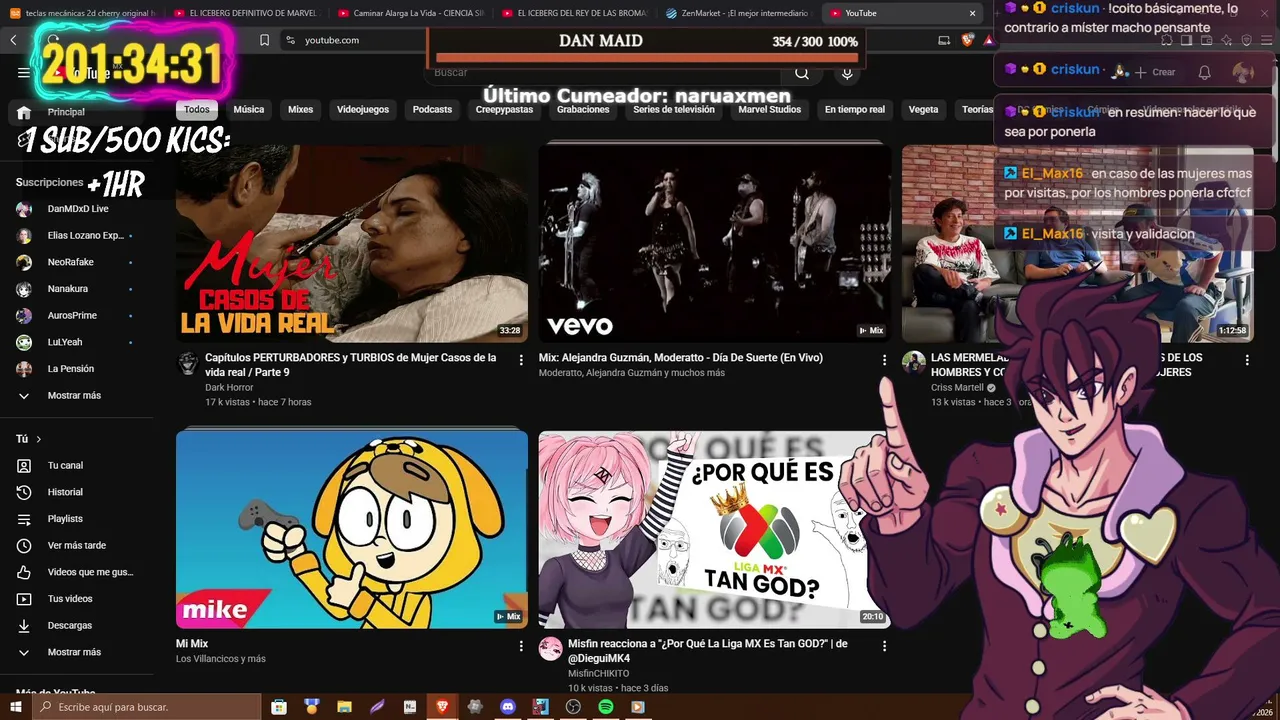Screen dimensions: 1280x720
Task: Play the Liga MX Tan God thumbnail
Action: pyautogui.click(x=714, y=529)
